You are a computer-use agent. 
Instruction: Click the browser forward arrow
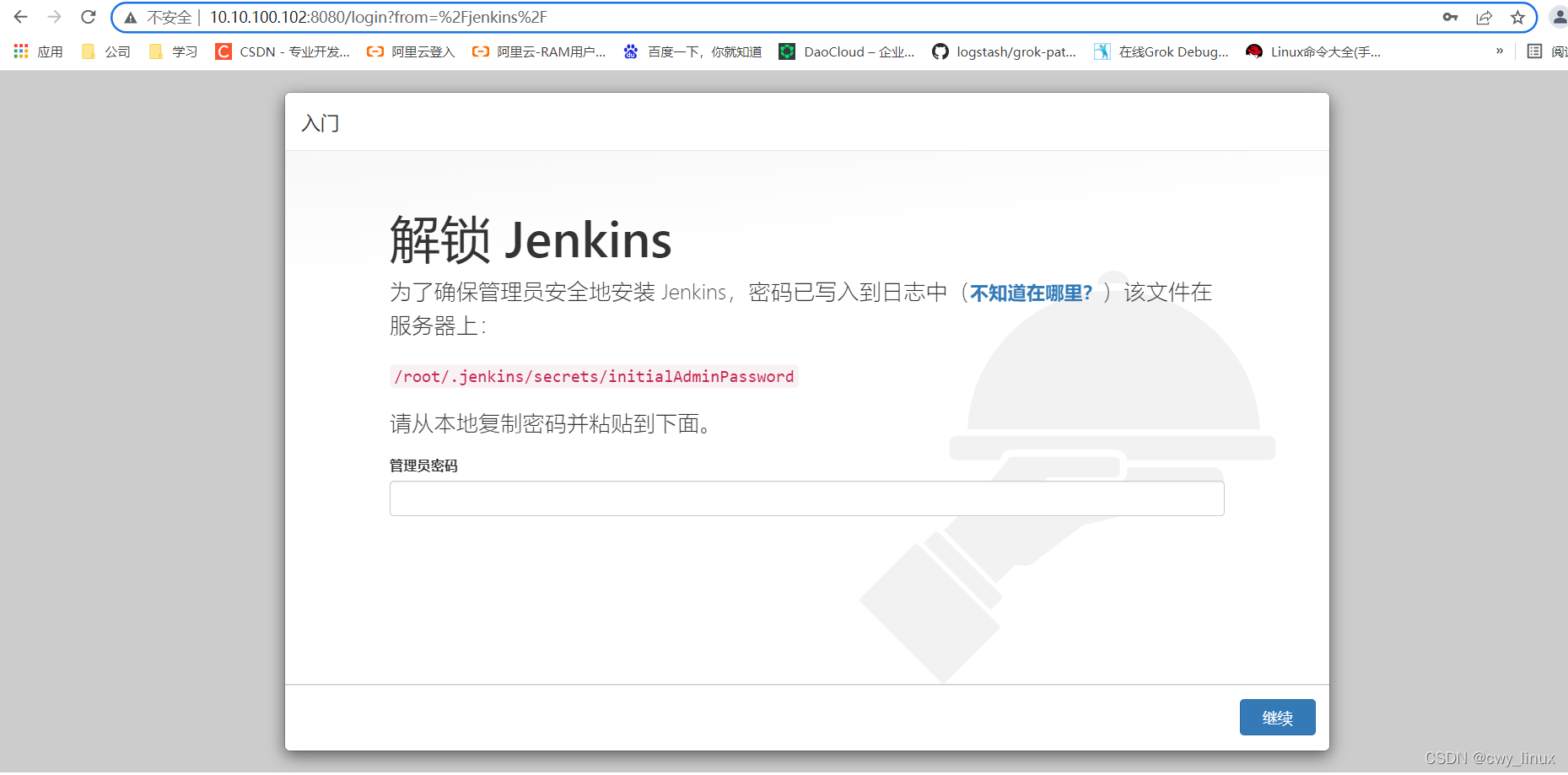[55, 17]
